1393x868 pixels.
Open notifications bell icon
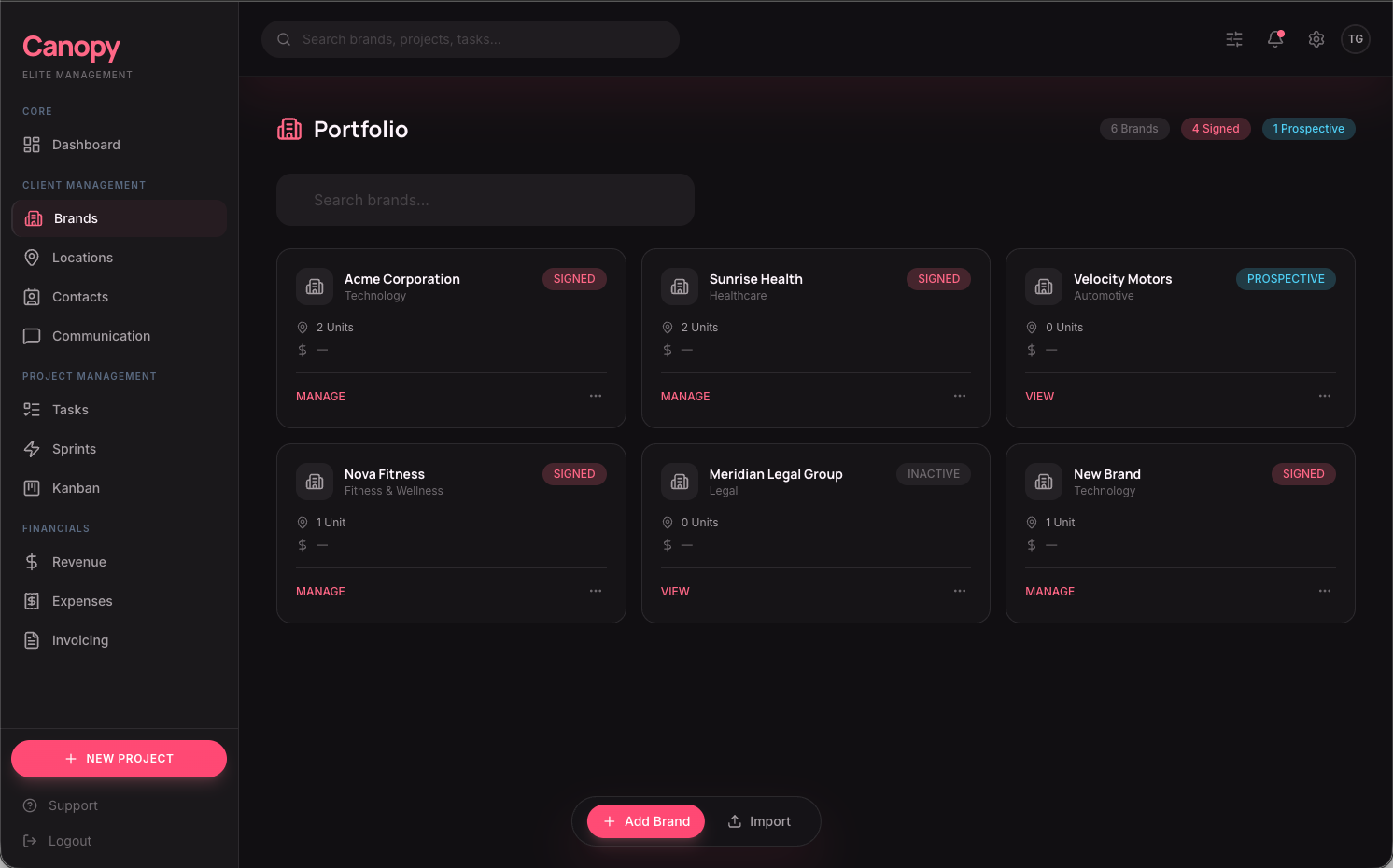click(x=1275, y=39)
